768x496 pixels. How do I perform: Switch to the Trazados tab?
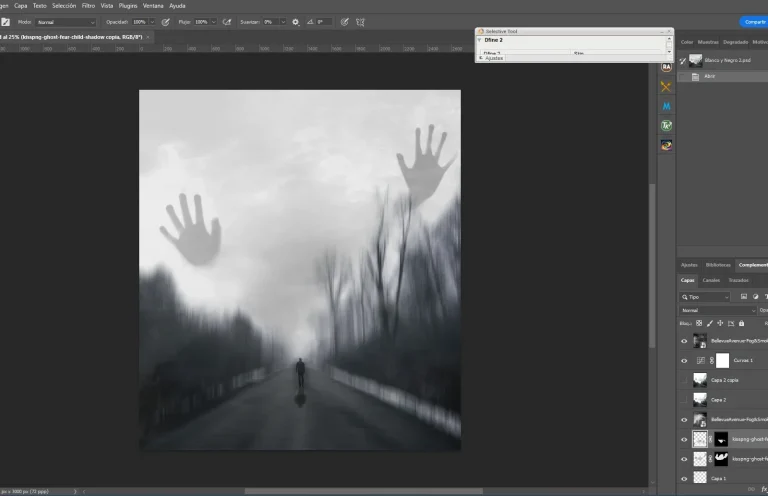coord(739,281)
